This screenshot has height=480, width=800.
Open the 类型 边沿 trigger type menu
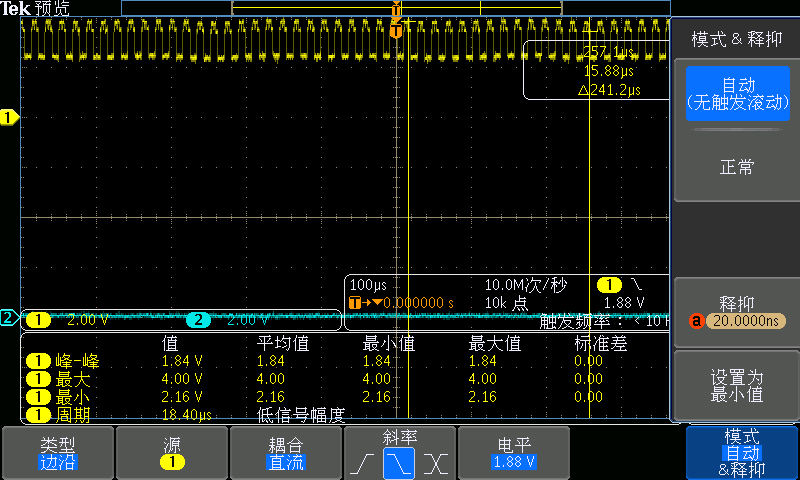[58, 453]
